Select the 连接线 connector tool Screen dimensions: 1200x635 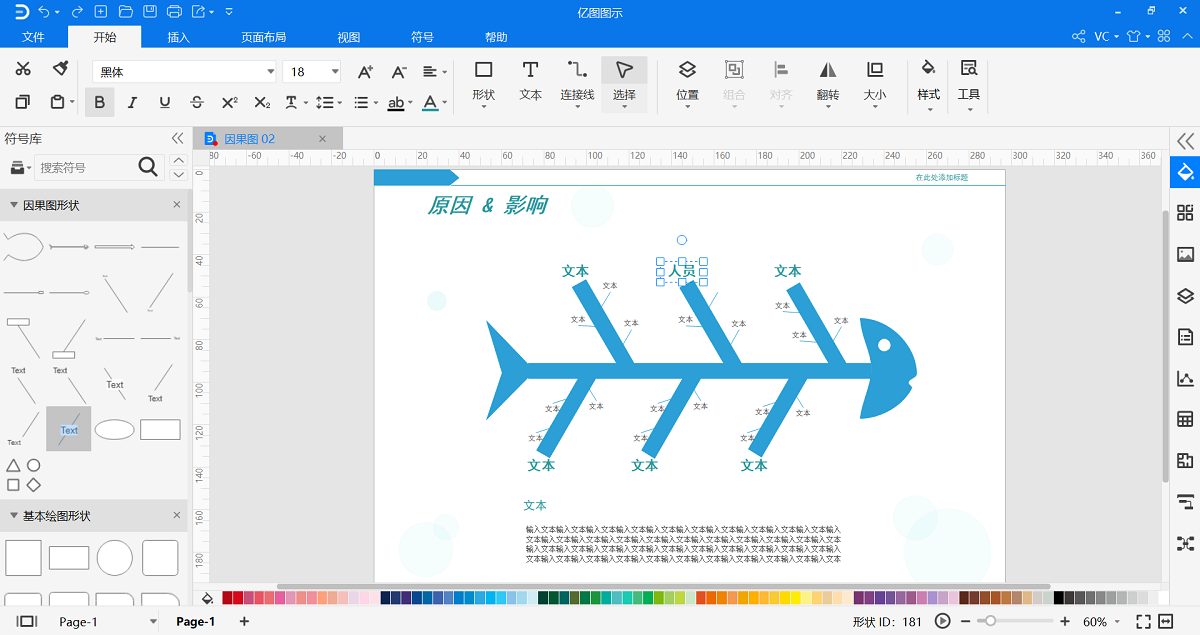coord(576,80)
